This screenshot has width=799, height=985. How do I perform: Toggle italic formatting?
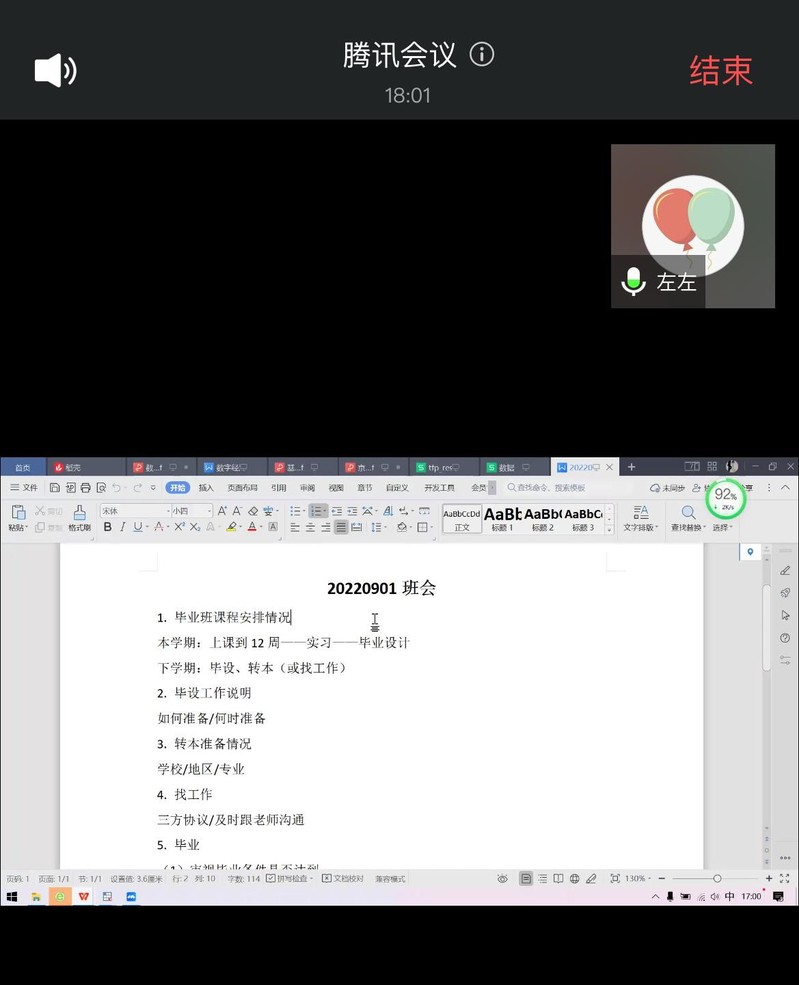tap(122, 527)
